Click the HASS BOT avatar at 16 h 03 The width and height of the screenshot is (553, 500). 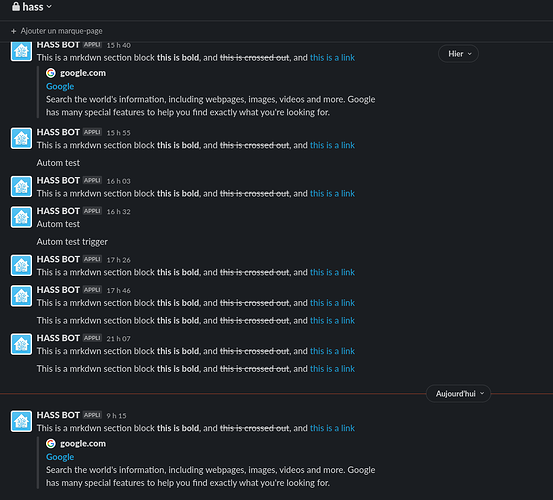click(21, 187)
